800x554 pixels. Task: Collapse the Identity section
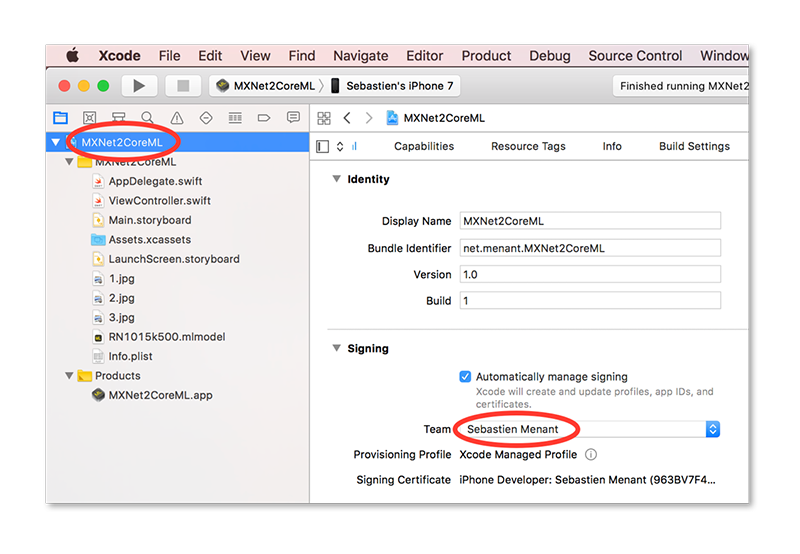[336, 179]
